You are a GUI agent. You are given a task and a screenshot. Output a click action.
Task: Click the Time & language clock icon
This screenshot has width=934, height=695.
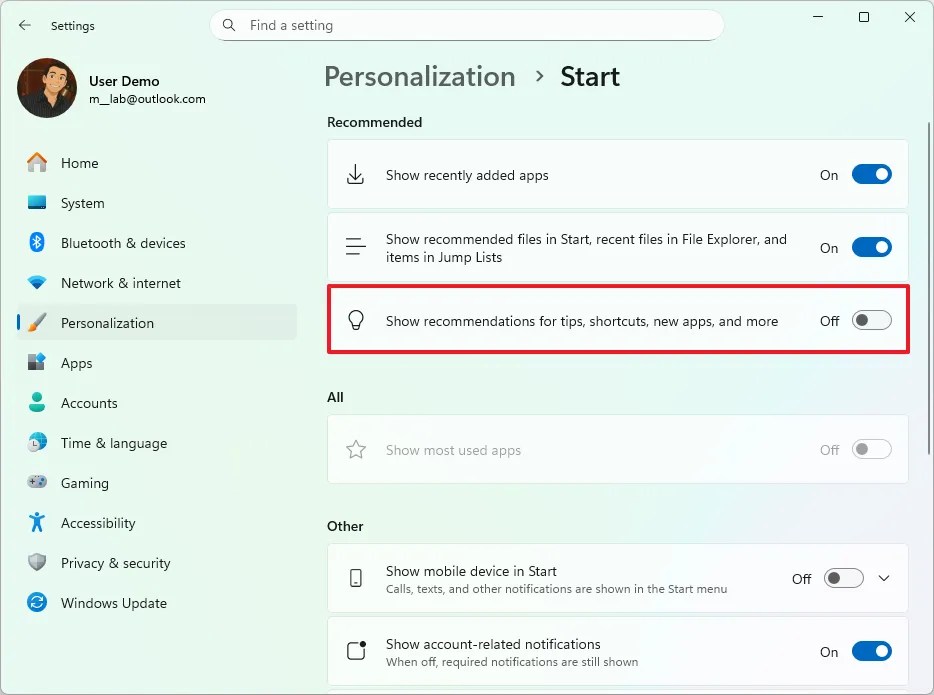click(x=37, y=443)
